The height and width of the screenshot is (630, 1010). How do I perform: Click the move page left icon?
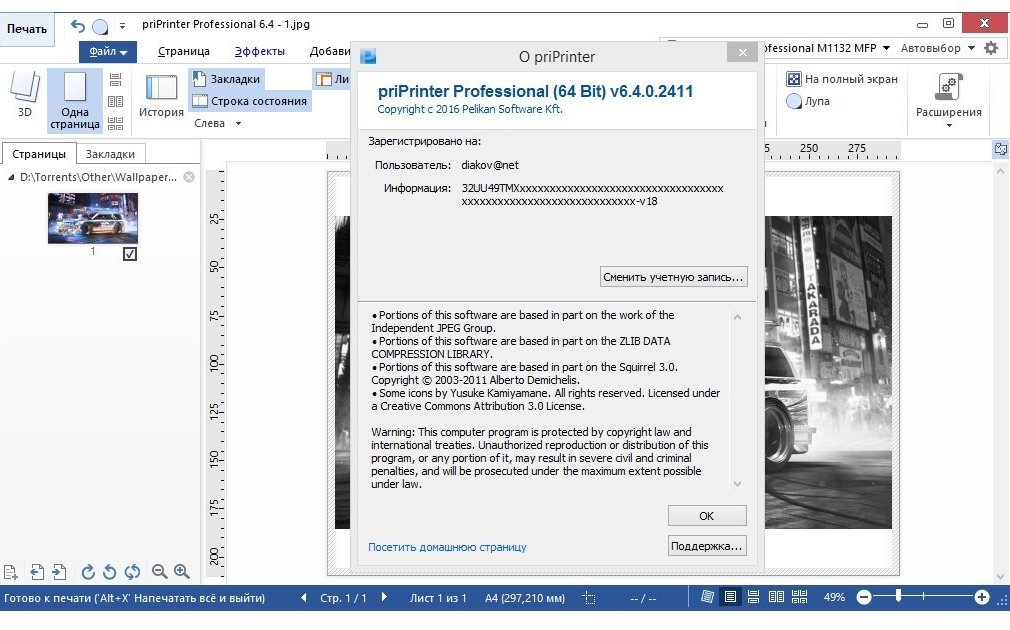[37, 571]
